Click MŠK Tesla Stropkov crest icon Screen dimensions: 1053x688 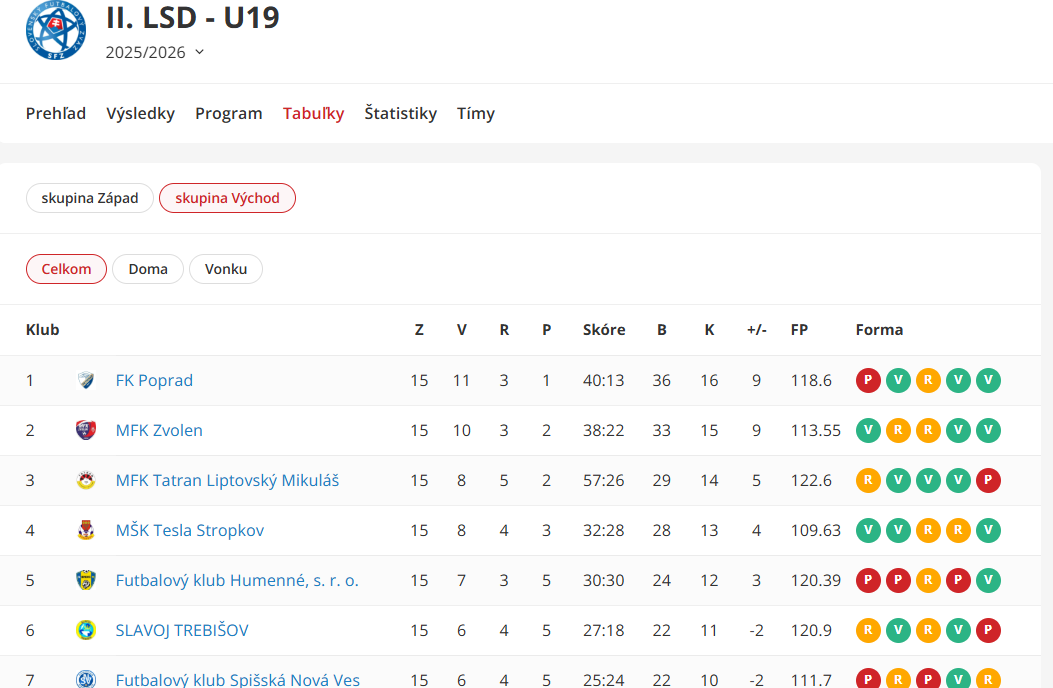[86, 530]
